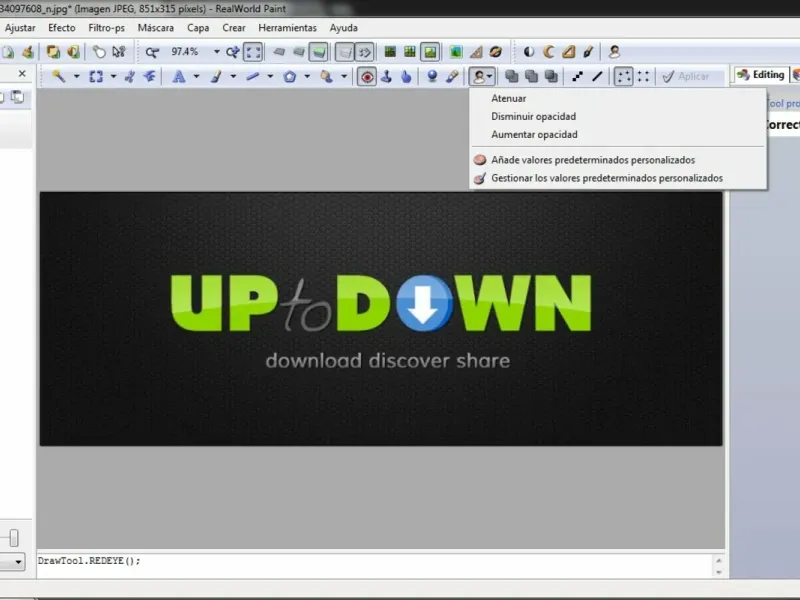The height and width of the screenshot is (600, 800).
Task: Select the Line drawing tool
Action: (x=253, y=77)
